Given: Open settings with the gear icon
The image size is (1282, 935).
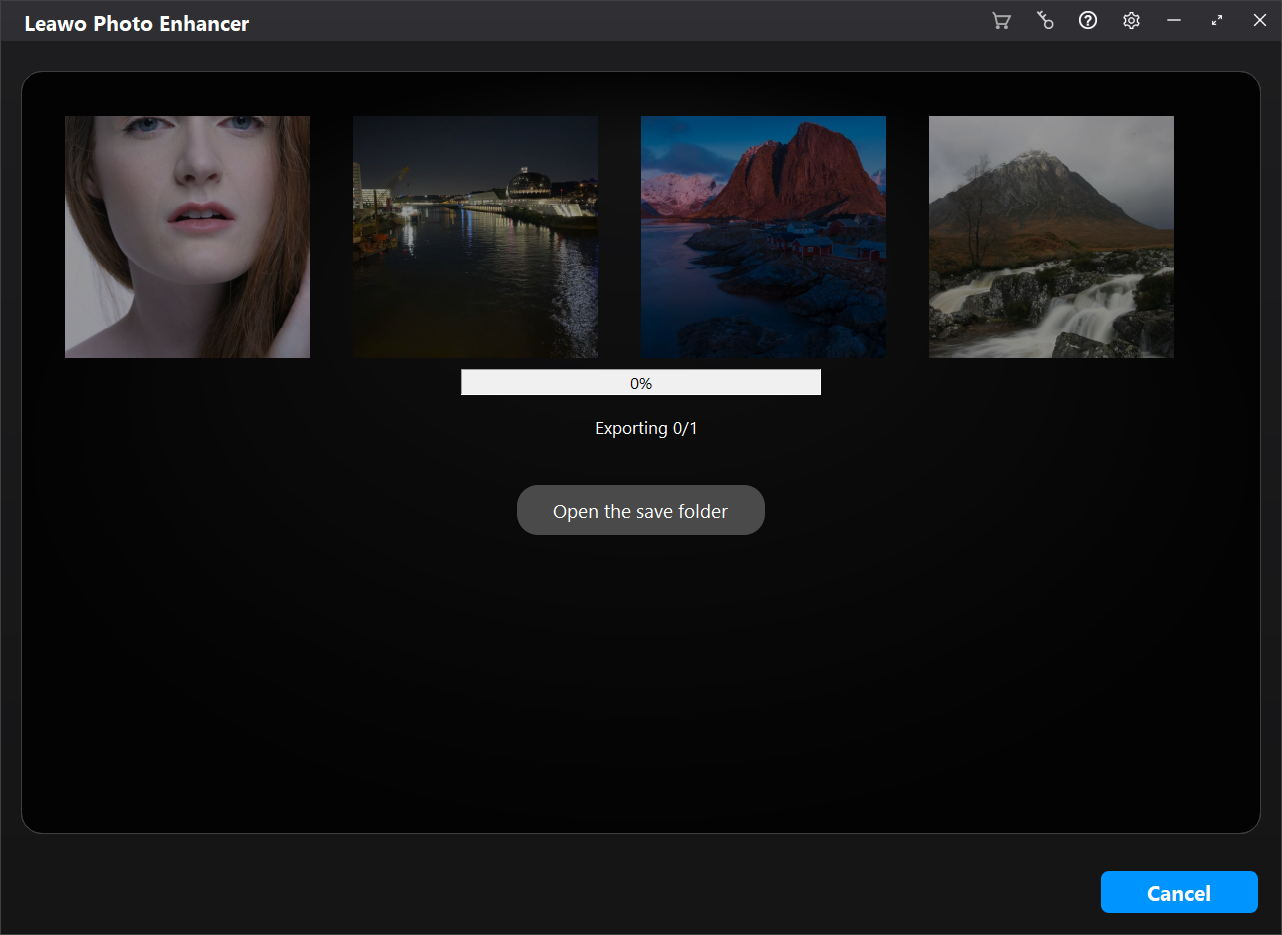Looking at the screenshot, I should 1131,21.
